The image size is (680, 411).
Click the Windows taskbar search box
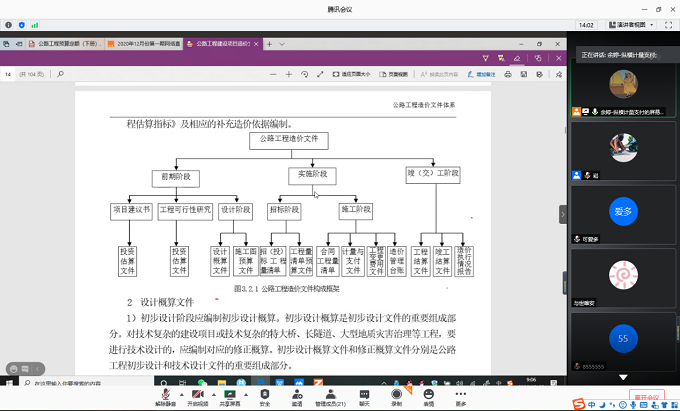tap(86, 383)
